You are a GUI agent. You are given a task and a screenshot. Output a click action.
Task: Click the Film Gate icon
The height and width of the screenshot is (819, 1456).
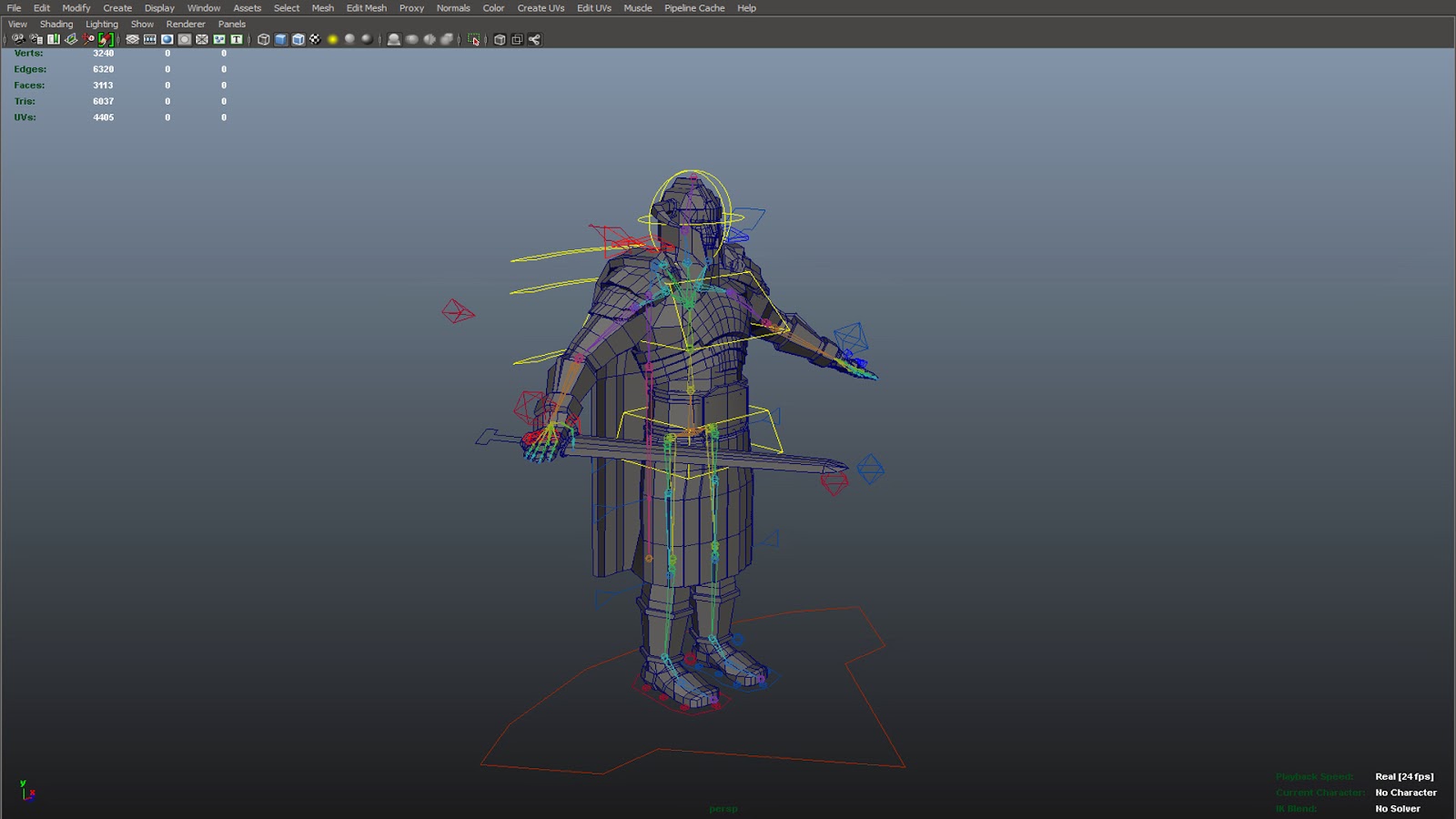[x=150, y=39]
